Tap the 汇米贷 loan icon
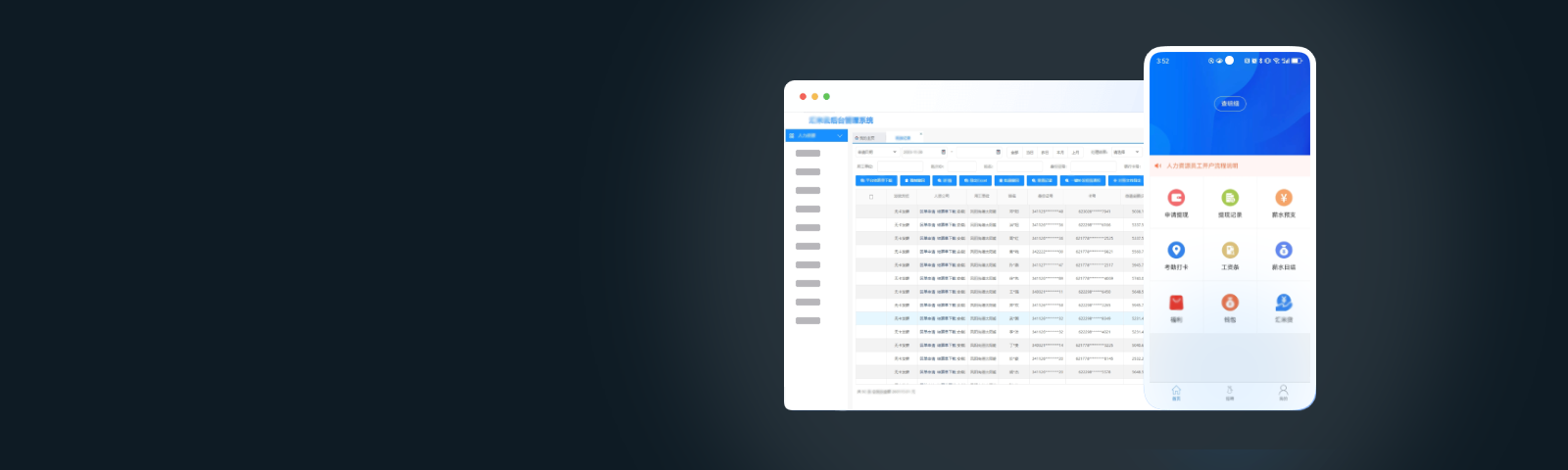 pyautogui.click(x=1284, y=303)
